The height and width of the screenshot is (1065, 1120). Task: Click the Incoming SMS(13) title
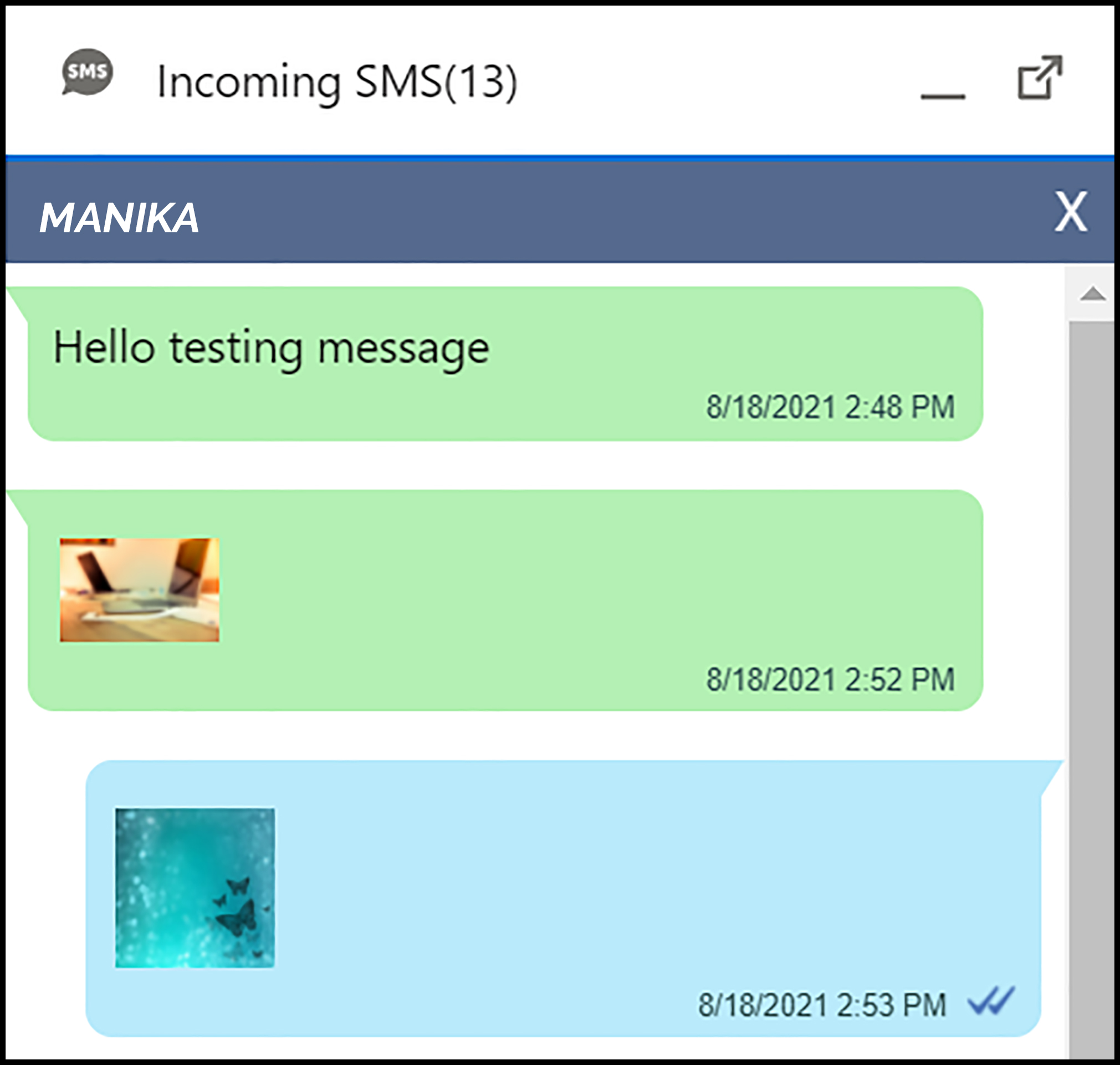(337, 82)
